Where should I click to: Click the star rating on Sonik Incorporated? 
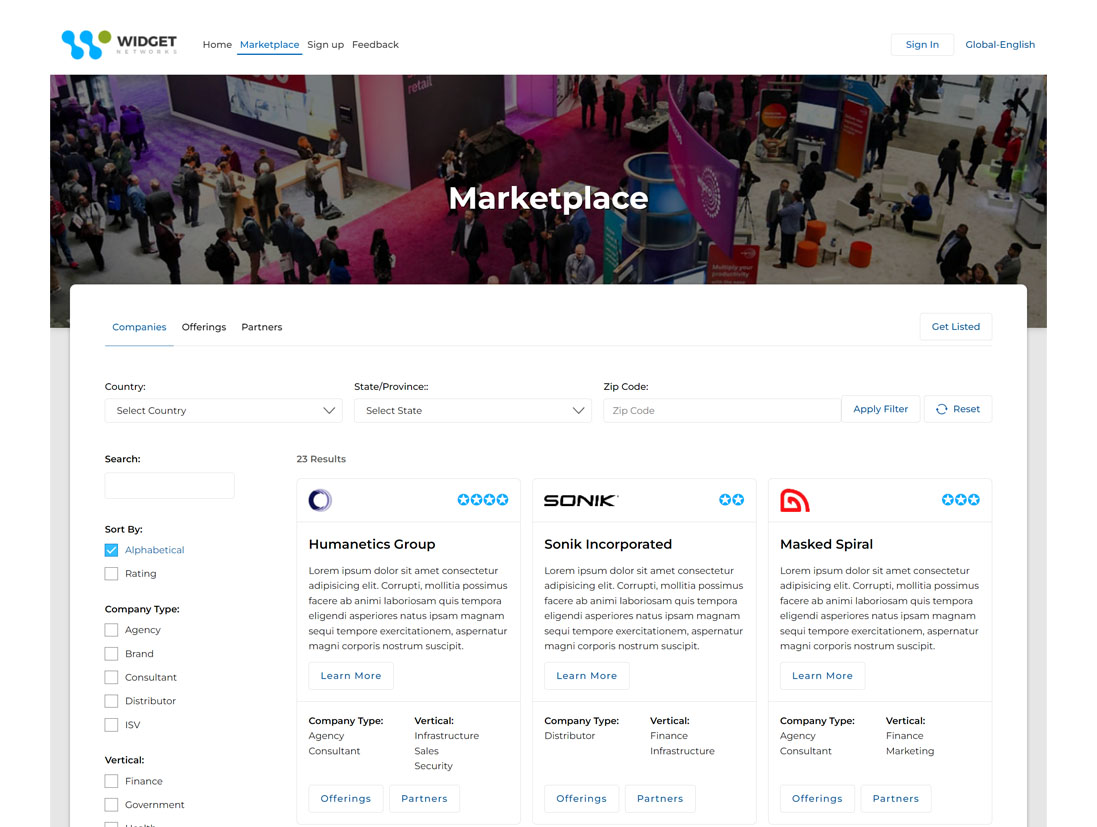pyautogui.click(x=733, y=498)
